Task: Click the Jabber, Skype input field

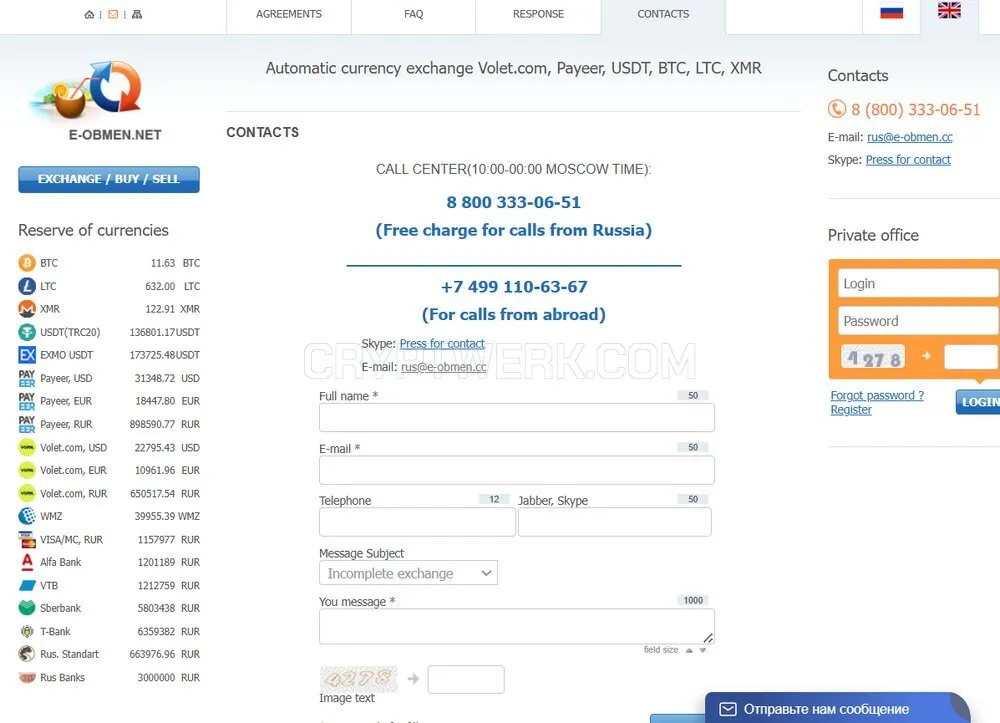Action: click(615, 522)
